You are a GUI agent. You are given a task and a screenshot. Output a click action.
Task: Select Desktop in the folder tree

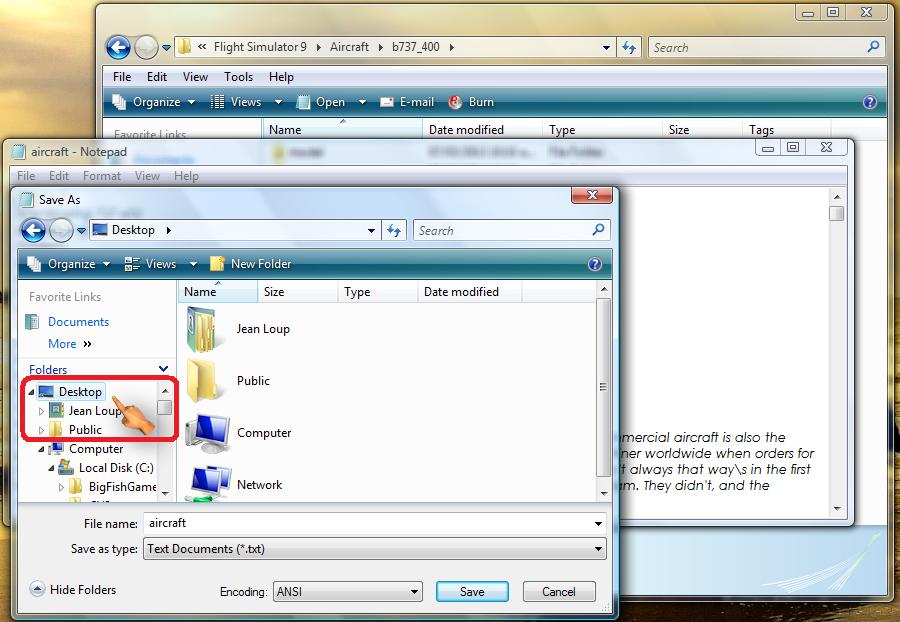coord(80,392)
